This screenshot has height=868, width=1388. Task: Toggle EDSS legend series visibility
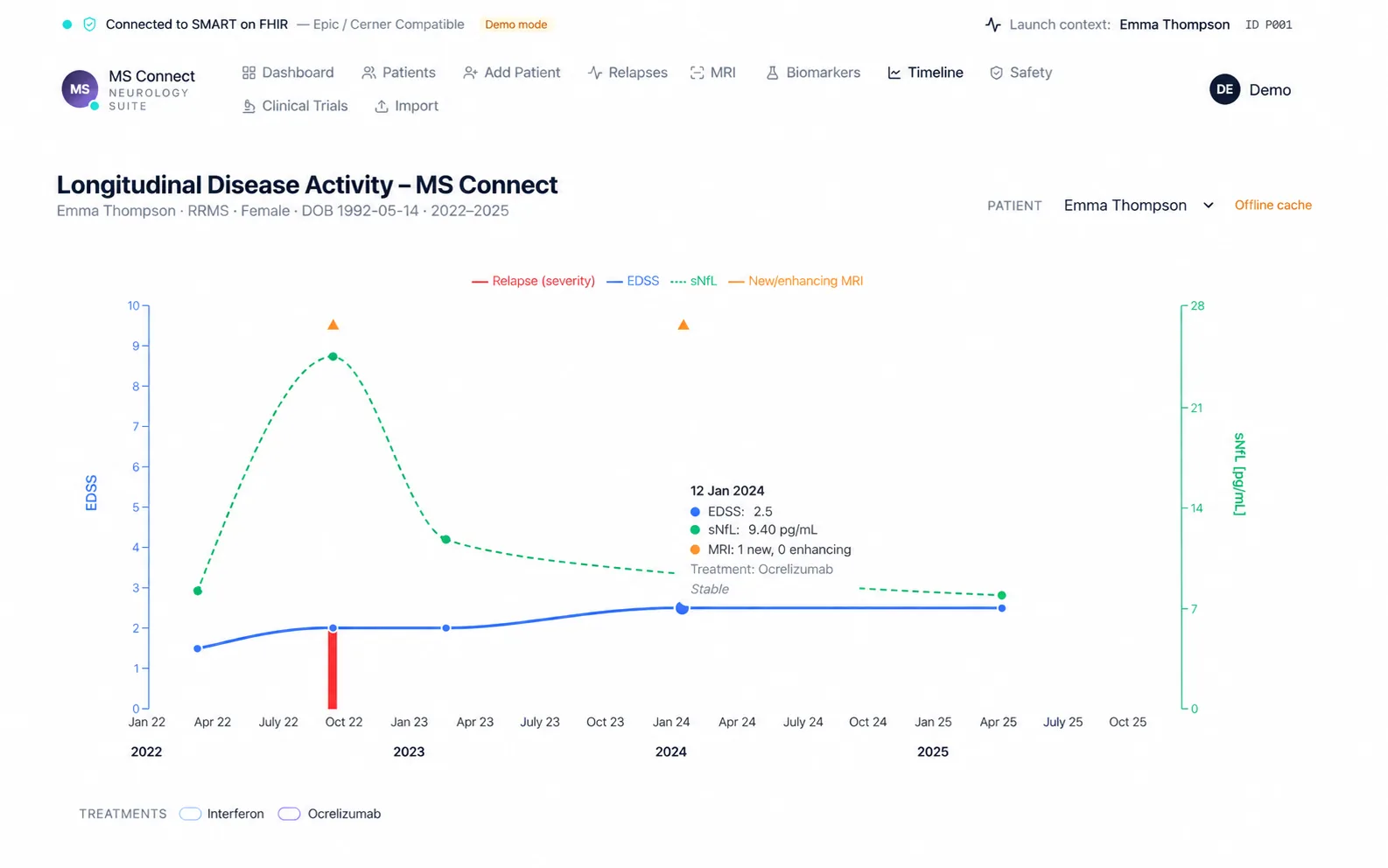[x=633, y=281]
